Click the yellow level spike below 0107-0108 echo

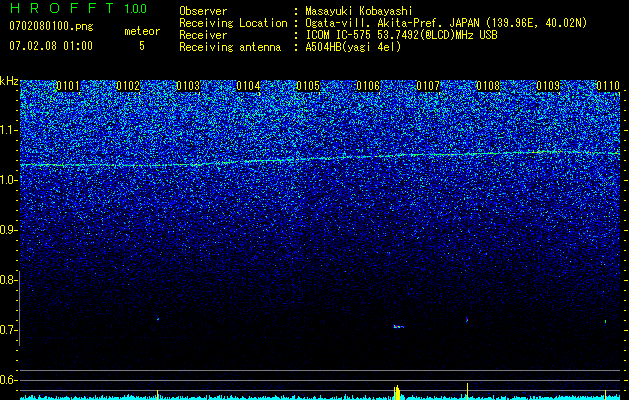click(467, 392)
